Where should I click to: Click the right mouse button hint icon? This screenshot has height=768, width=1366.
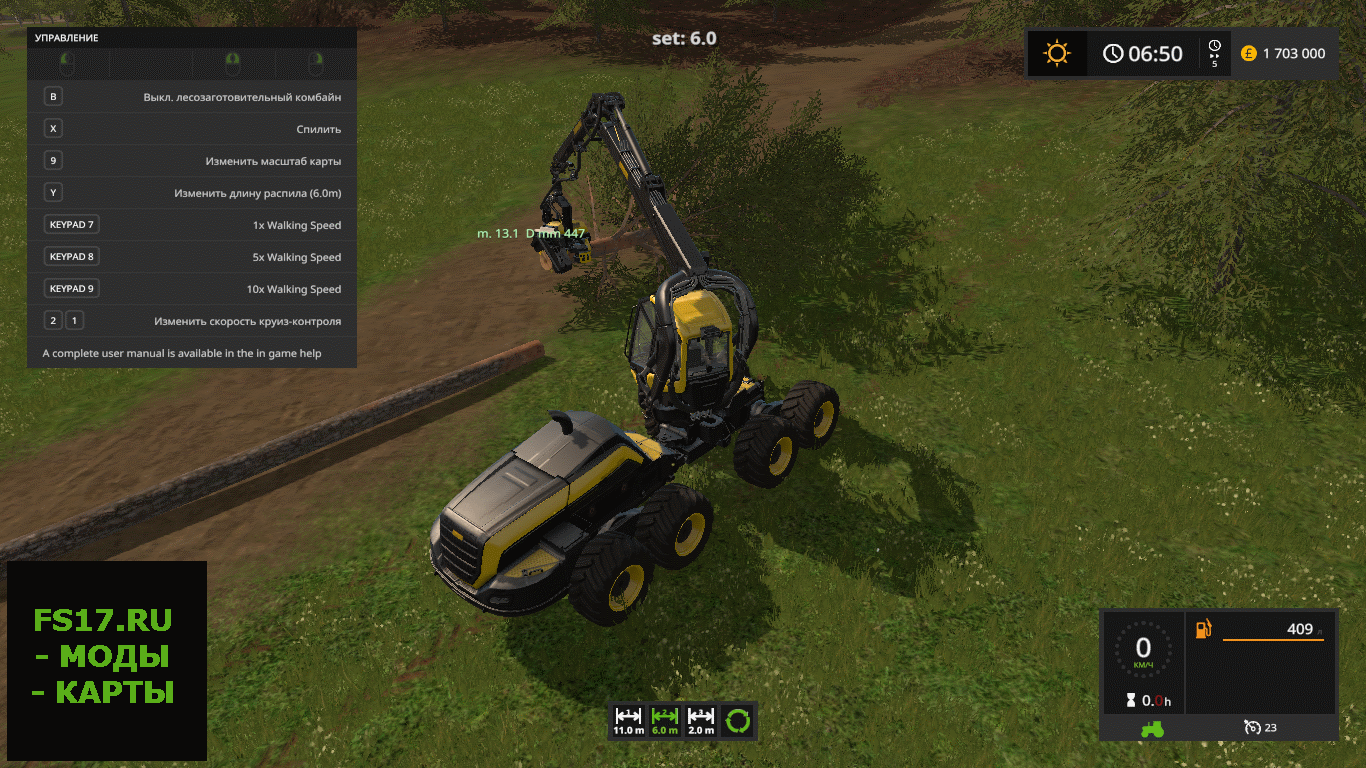pyautogui.click(x=316, y=65)
